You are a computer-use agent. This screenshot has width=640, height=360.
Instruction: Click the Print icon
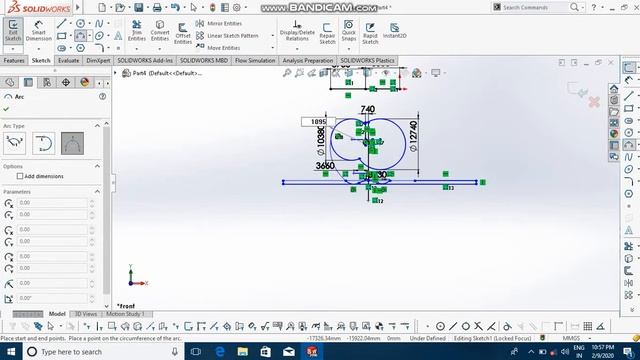pos(157,7)
